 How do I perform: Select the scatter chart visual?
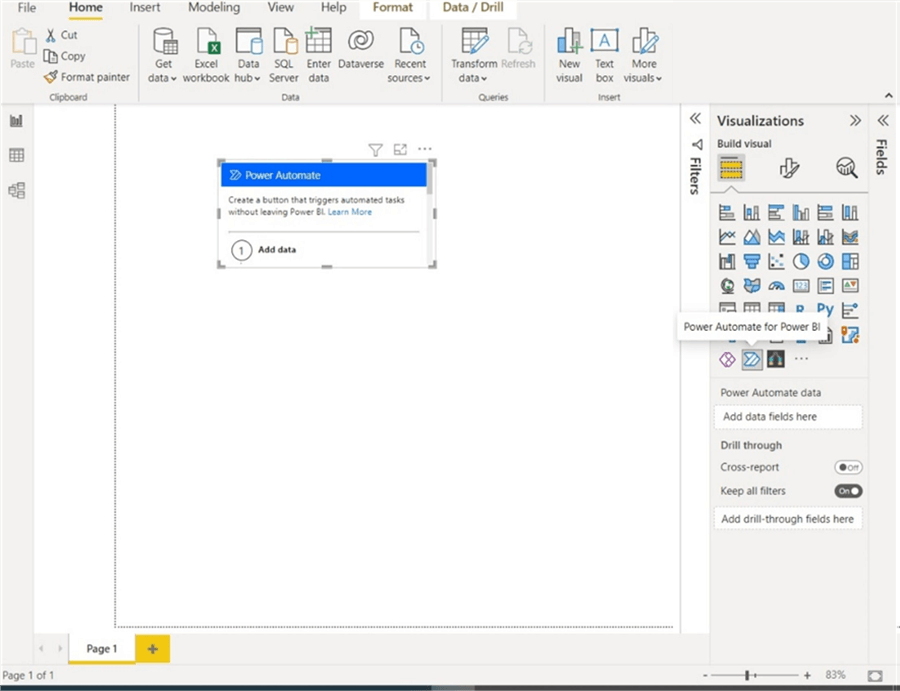tap(776, 261)
